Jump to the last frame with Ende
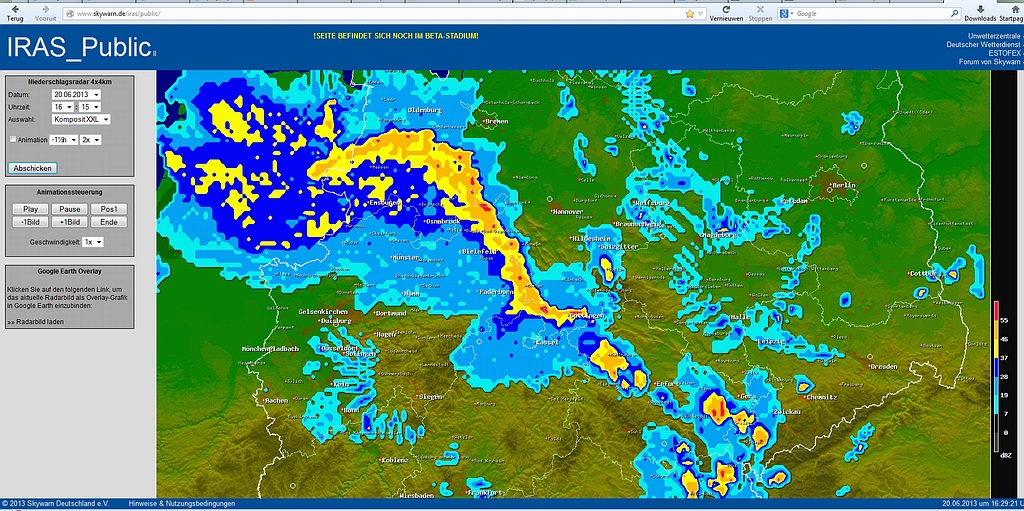 pyautogui.click(x=109, y=222)
